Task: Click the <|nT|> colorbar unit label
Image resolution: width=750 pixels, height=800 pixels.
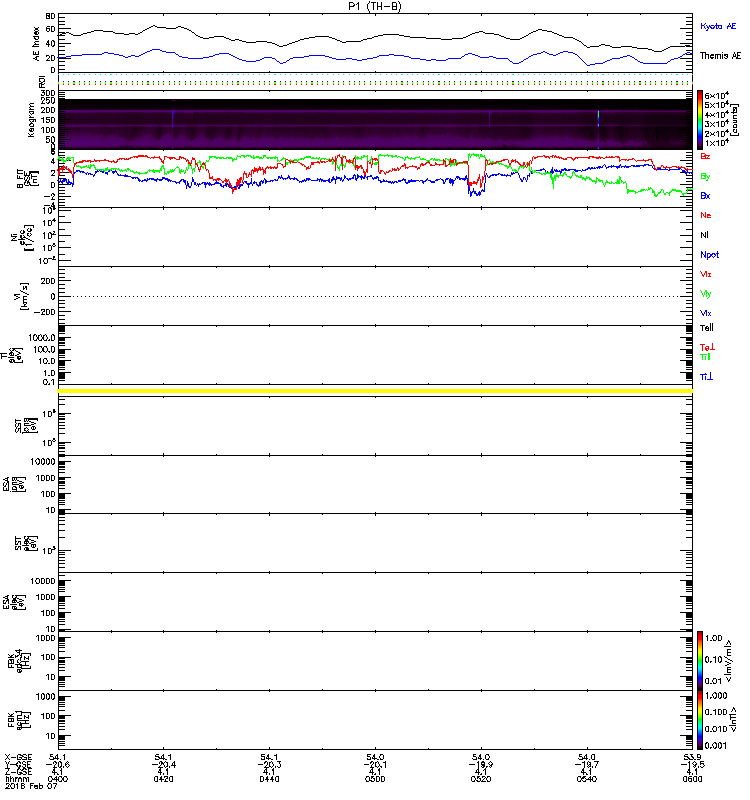Action: pyautogui.click(x=735, y=720)
